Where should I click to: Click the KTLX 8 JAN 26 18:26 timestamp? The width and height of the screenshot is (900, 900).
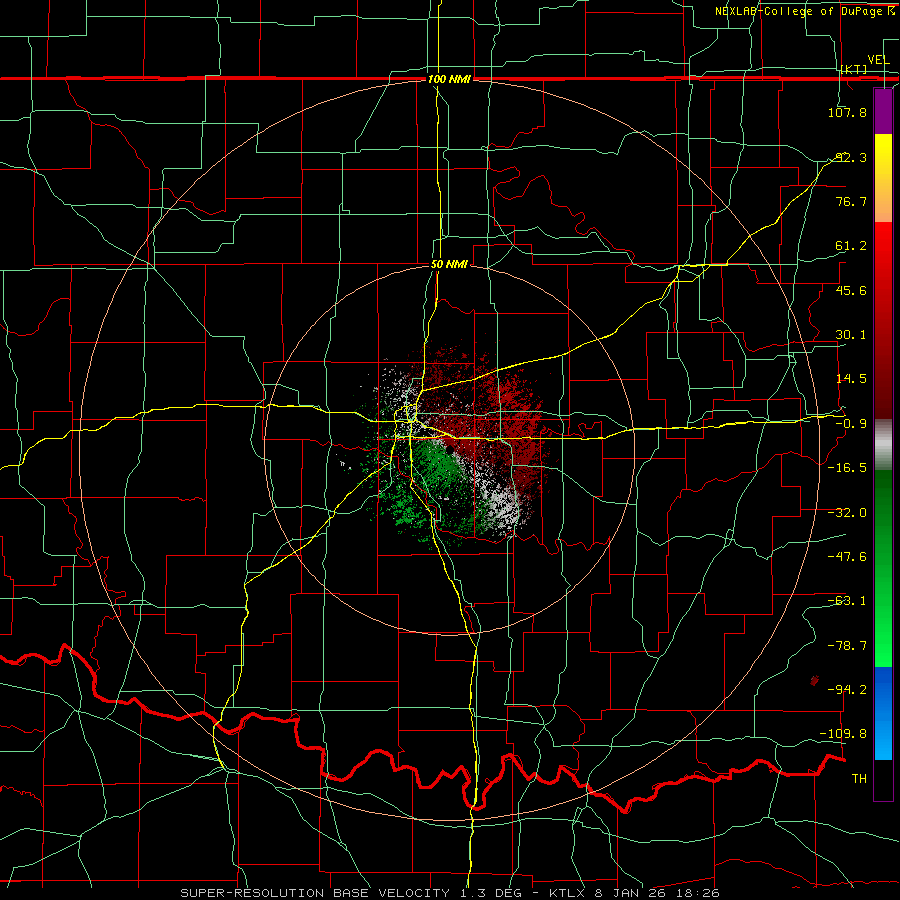634,893
